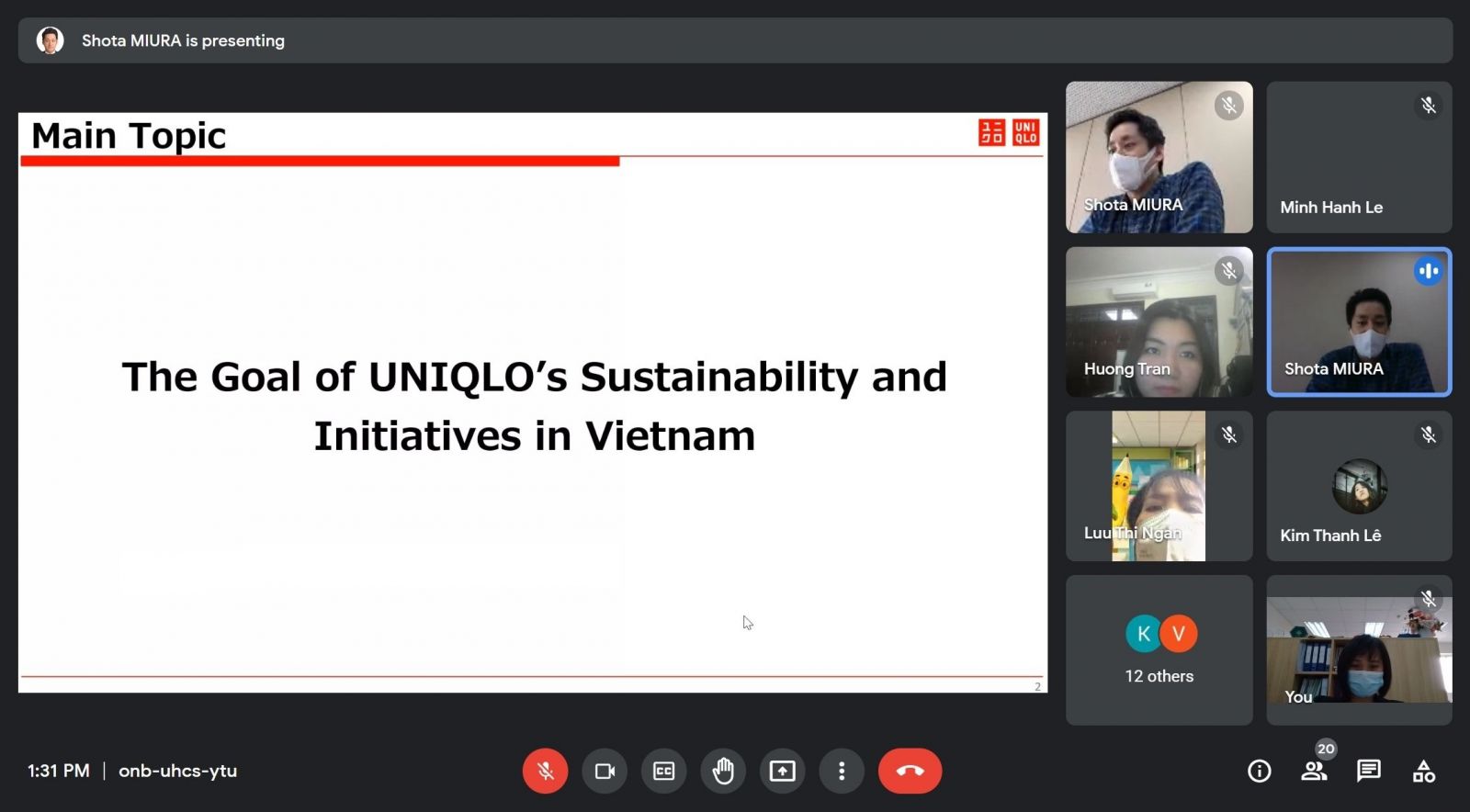Click the presenter avatar in the top banner
The image size is (1470, 812).
tap(50, 40)
